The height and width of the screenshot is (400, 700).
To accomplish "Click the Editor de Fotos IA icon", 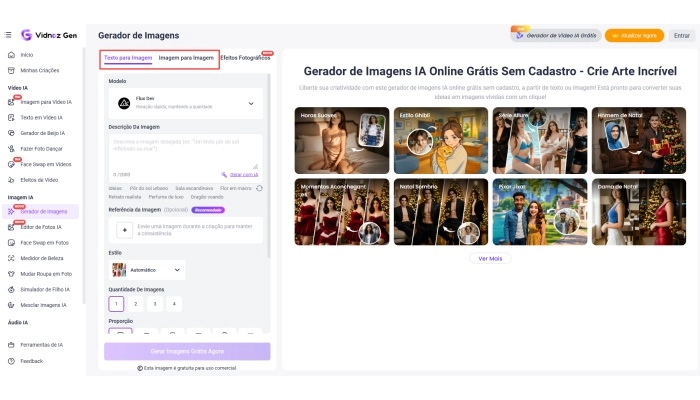I will click(11, 227).
